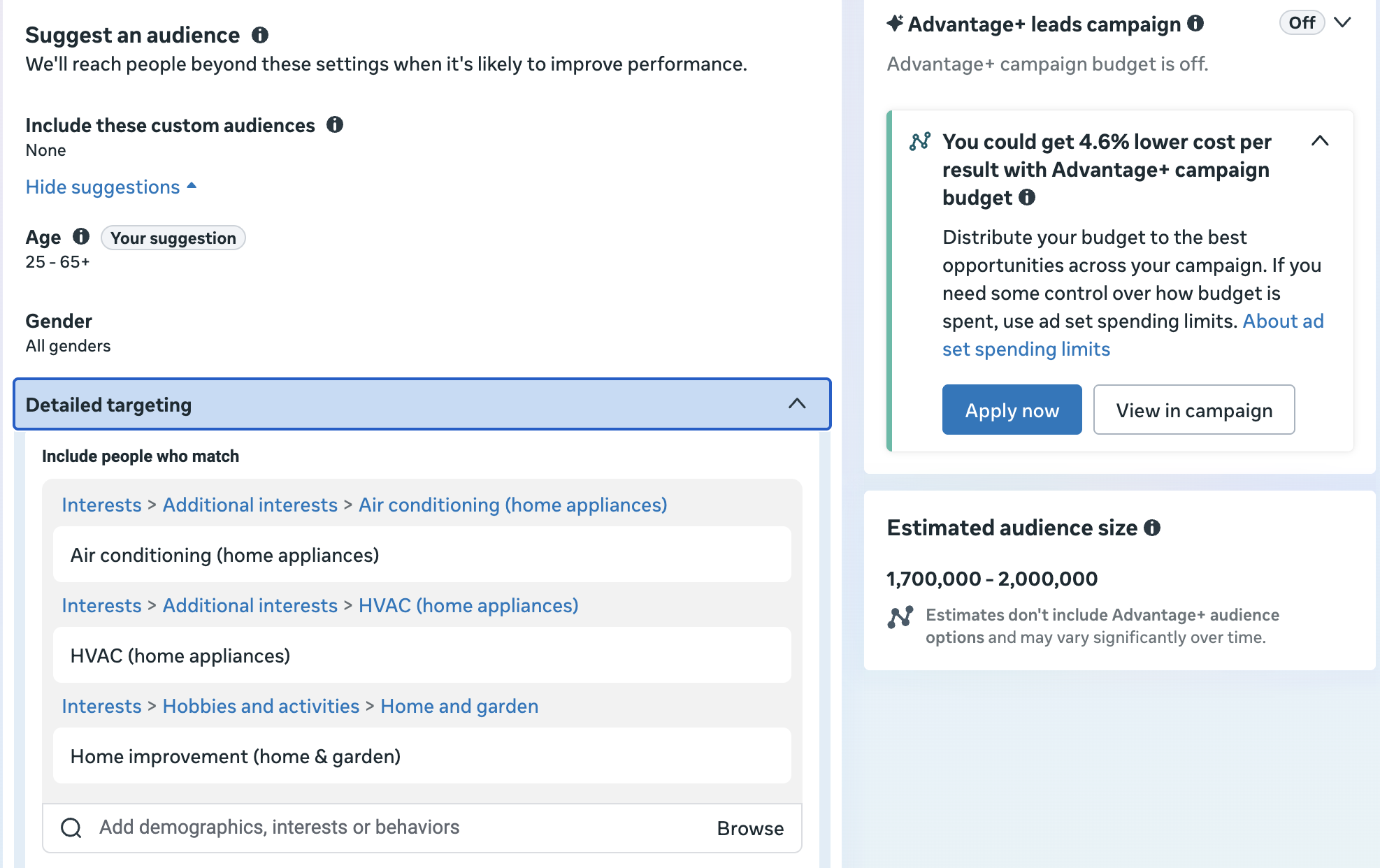This screenshot has height=868, width=1380.
Task: Click Browse in targeting search field
Action: 750,828
